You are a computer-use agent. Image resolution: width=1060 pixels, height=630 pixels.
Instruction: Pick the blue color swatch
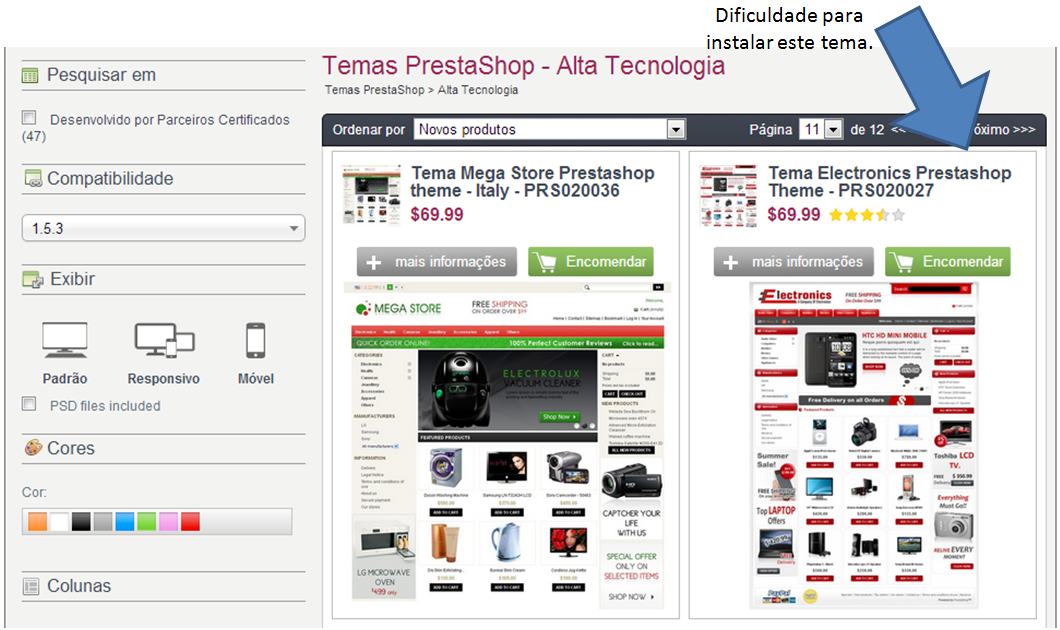point(125,521)
